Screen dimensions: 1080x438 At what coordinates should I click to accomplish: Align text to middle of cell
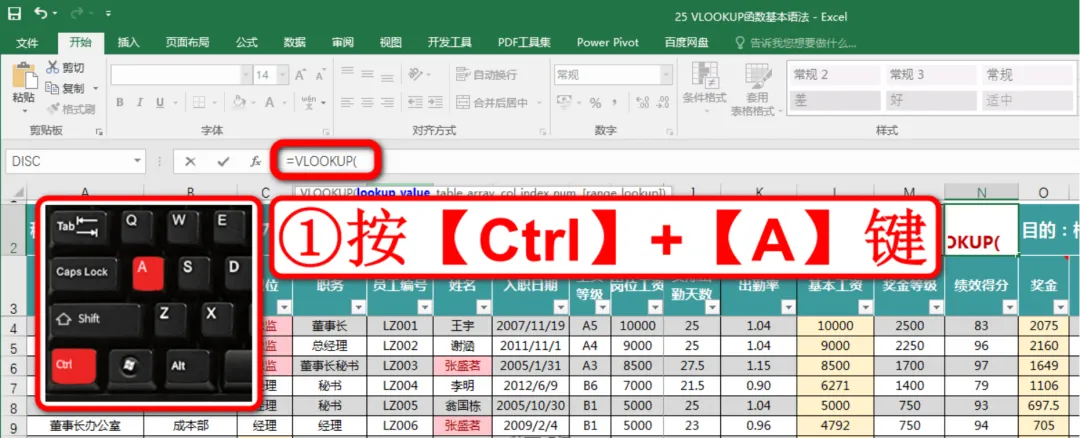tap(368, 72)
